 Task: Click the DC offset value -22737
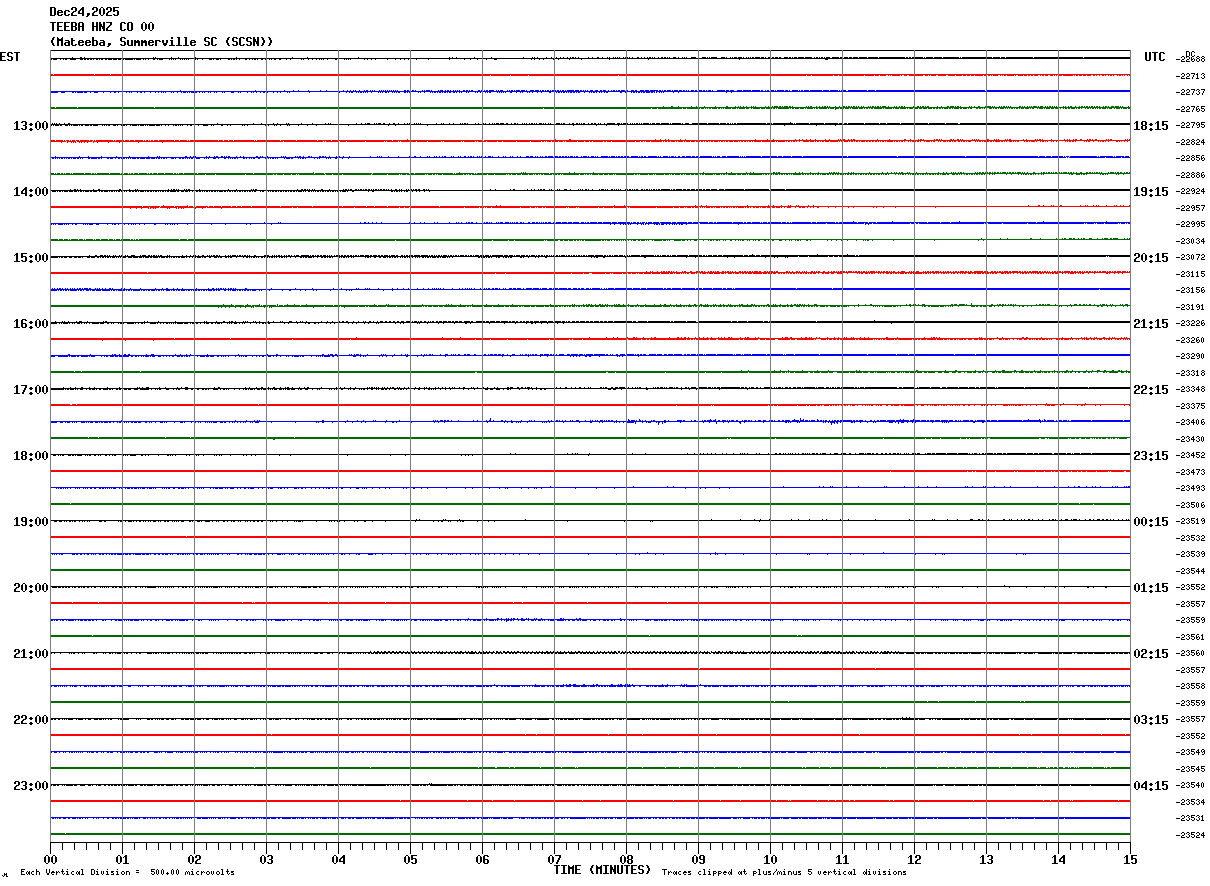click(1190, 92)
